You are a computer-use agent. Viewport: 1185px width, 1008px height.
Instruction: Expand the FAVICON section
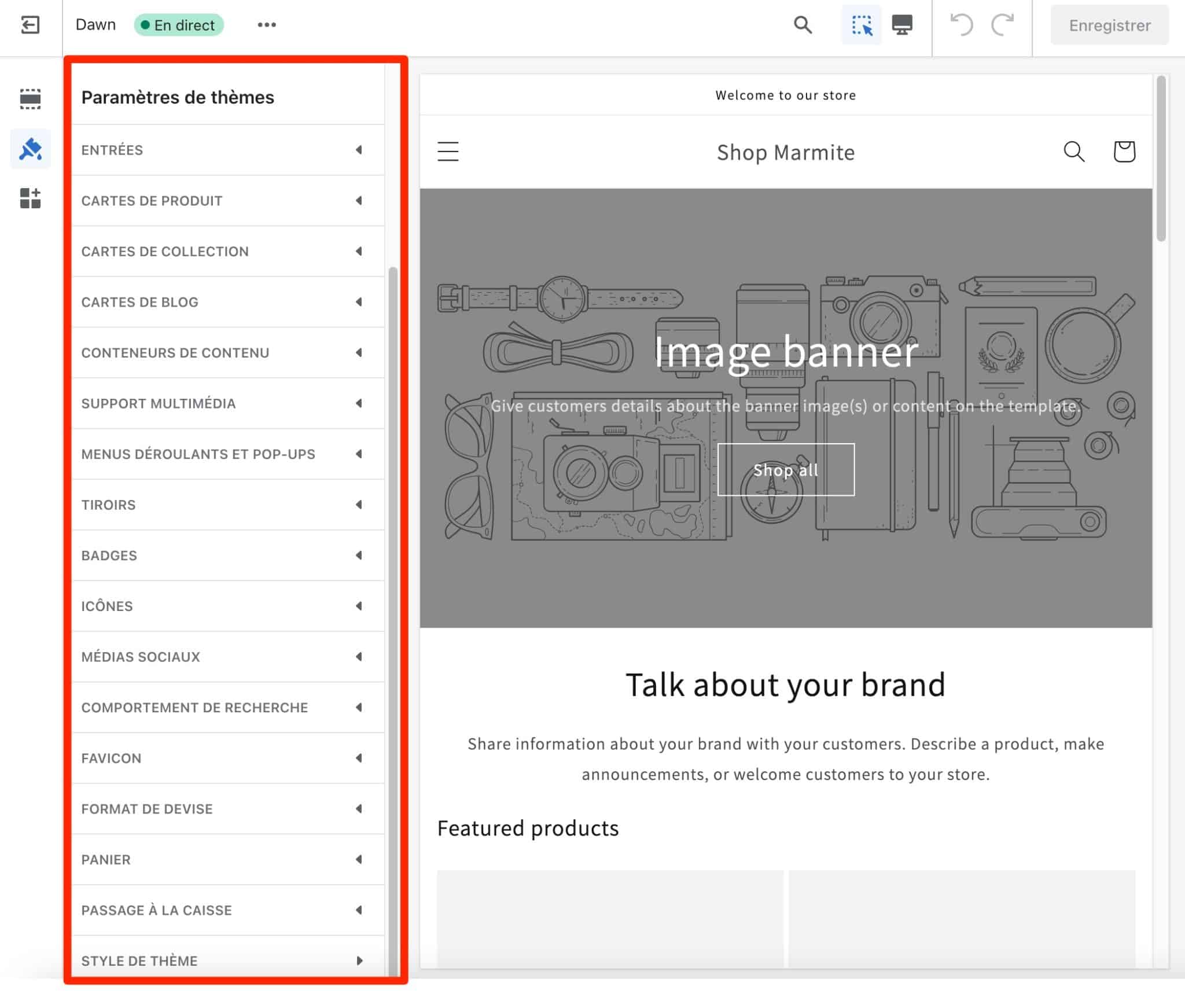click(x=228, y=758)
